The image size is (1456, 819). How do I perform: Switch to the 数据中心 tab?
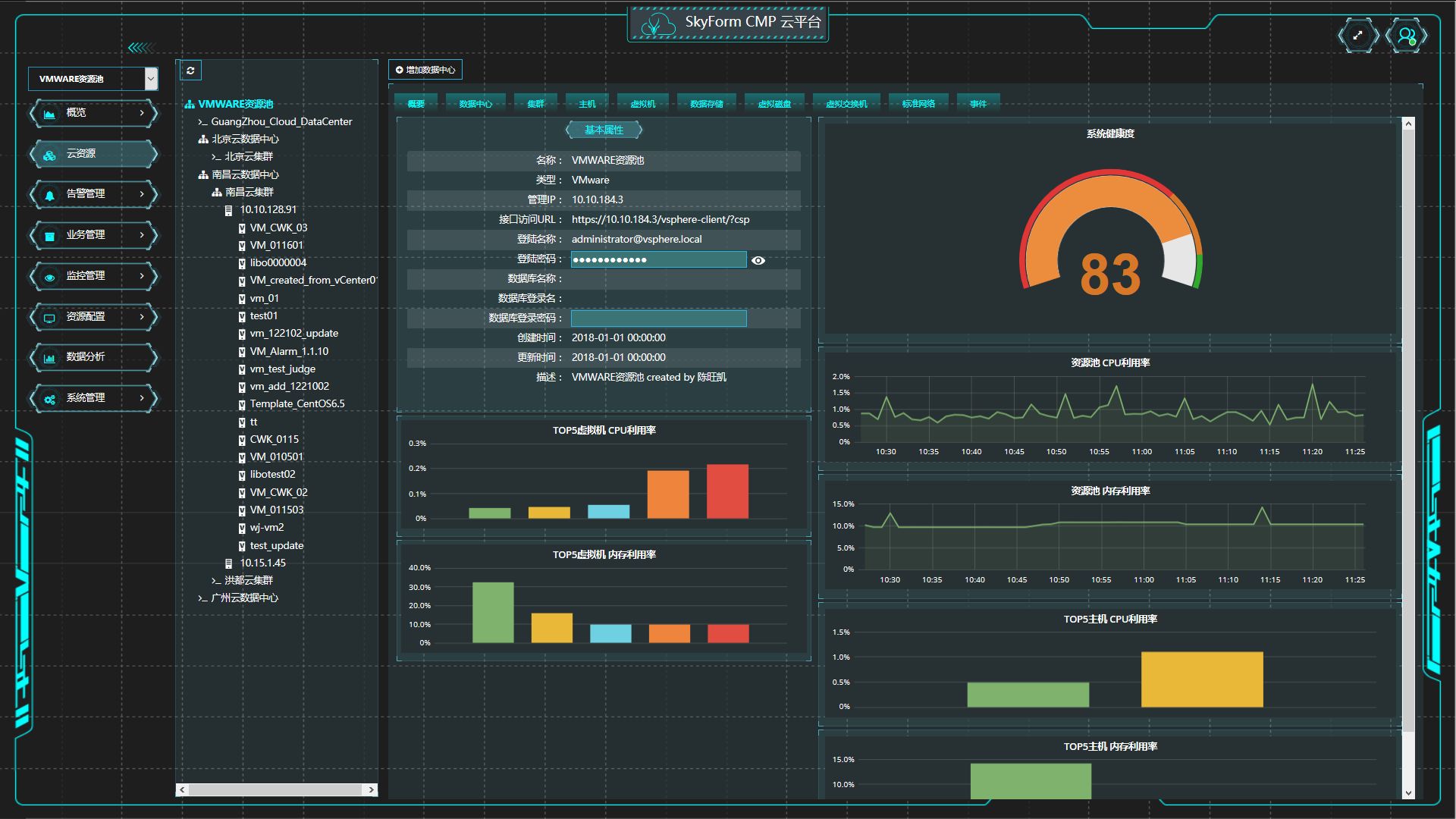pos(475,104)
